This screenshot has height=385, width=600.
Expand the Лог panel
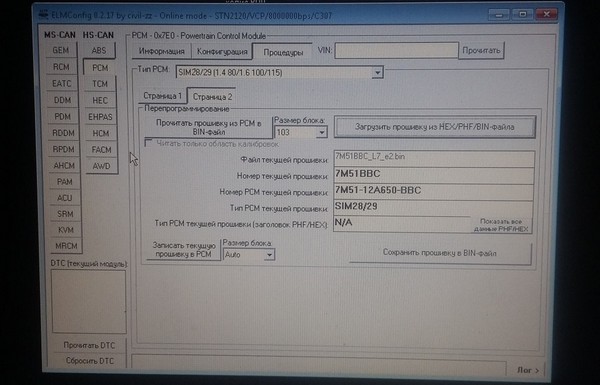click(x=528, y=370)
